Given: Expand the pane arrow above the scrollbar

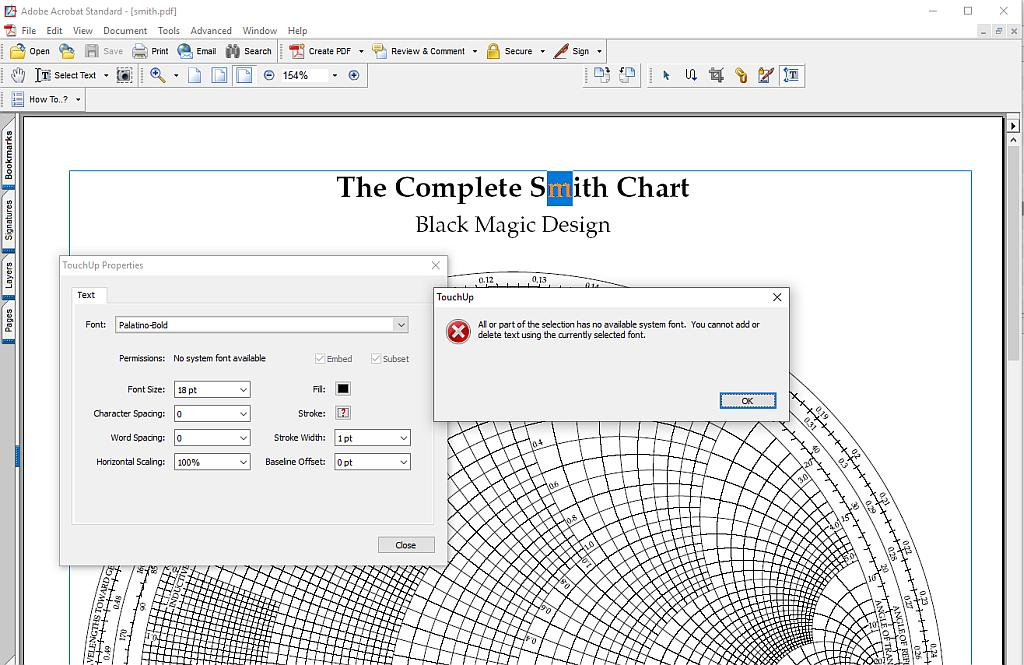Looking at the screenshot, I should [x=1013, y=125].
